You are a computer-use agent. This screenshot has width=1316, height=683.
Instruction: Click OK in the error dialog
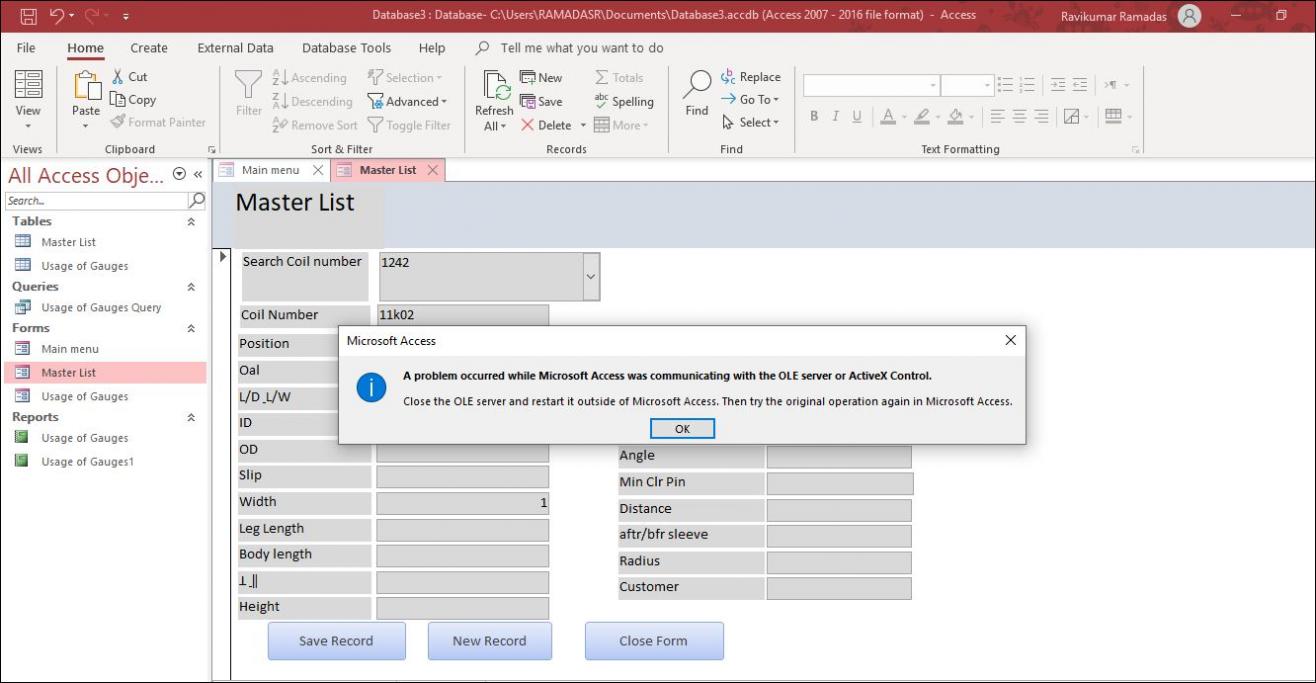pos(682,429)
